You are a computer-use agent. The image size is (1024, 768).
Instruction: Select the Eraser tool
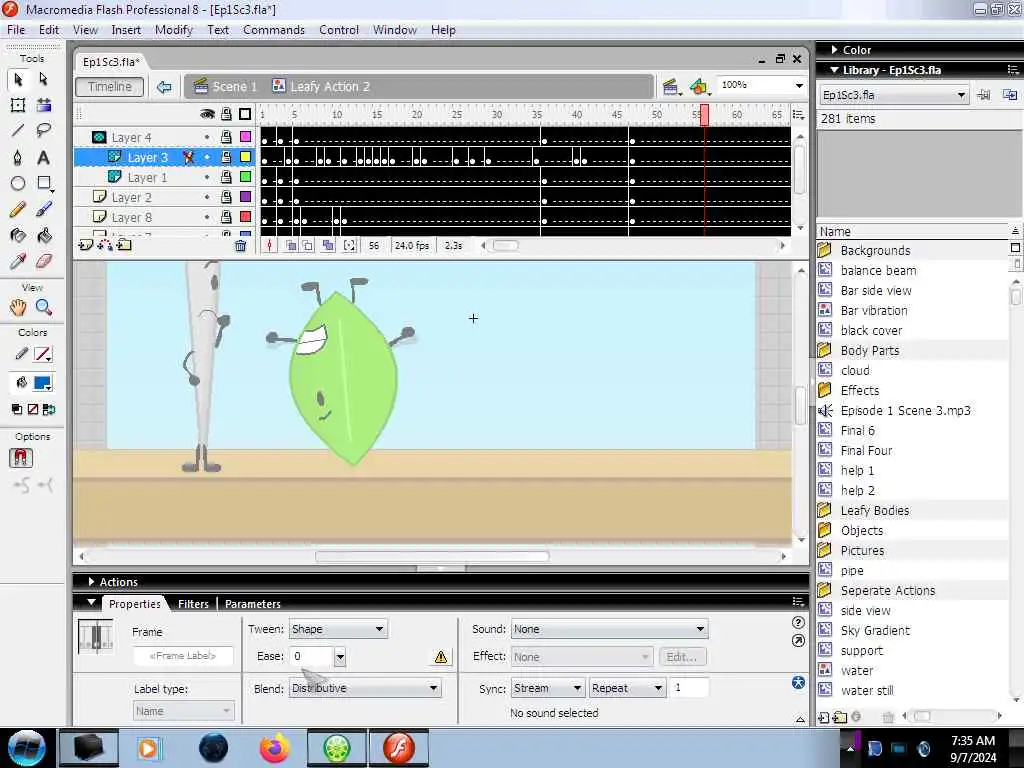(x=44, y=261)
